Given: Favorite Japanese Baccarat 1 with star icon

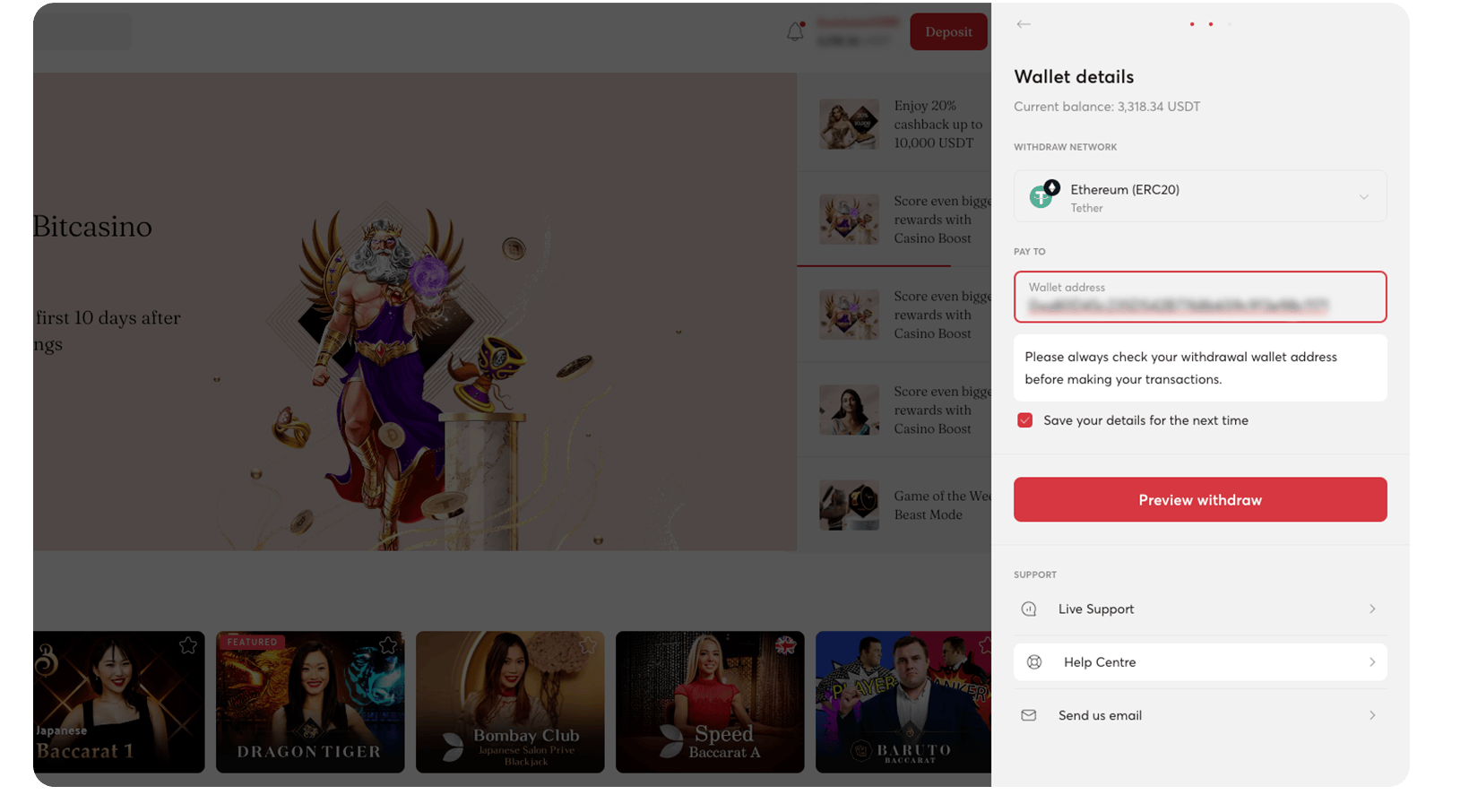Looking at the screenshot, I should coord(188,645).
